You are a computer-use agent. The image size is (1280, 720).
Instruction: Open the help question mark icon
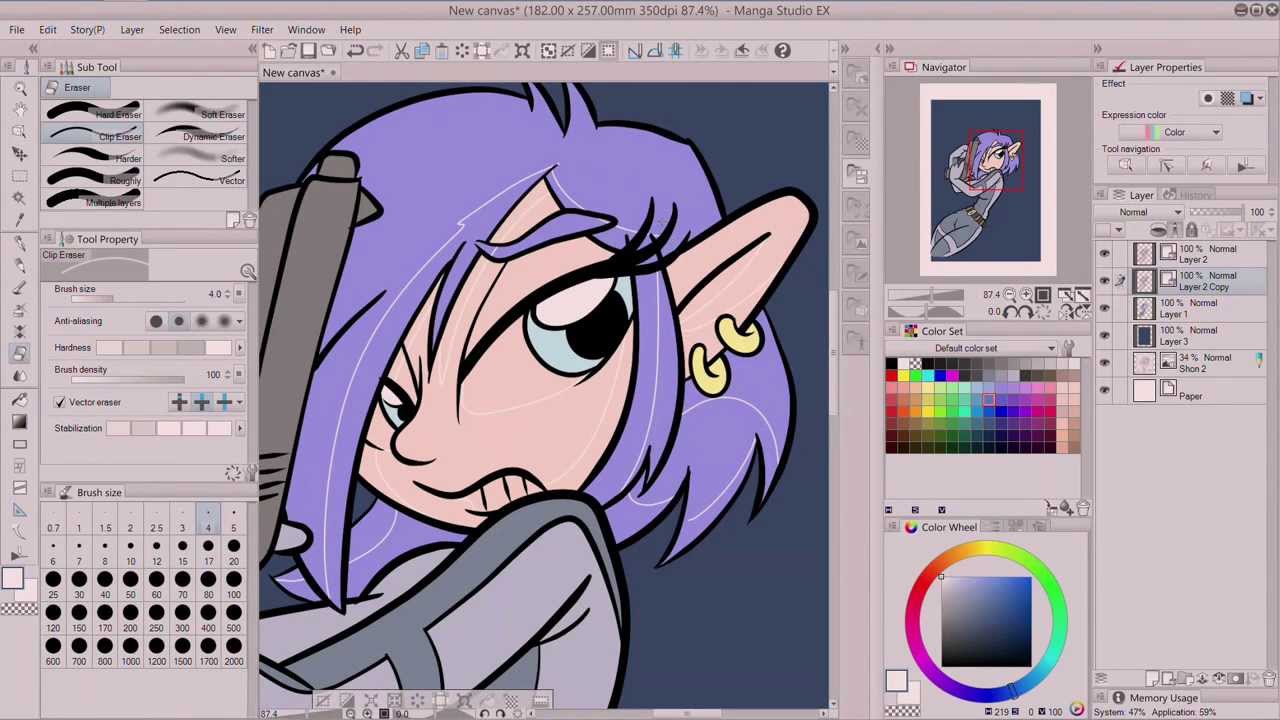(x=782, y=50)
